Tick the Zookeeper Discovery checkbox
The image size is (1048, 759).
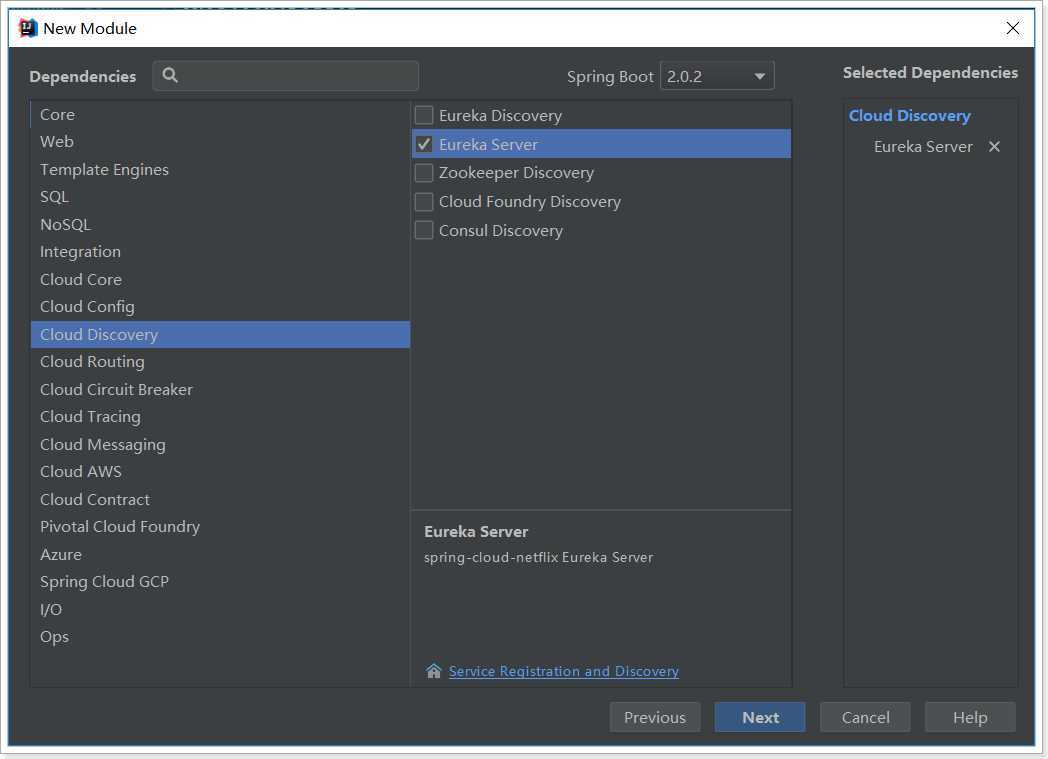coord(424,173)
